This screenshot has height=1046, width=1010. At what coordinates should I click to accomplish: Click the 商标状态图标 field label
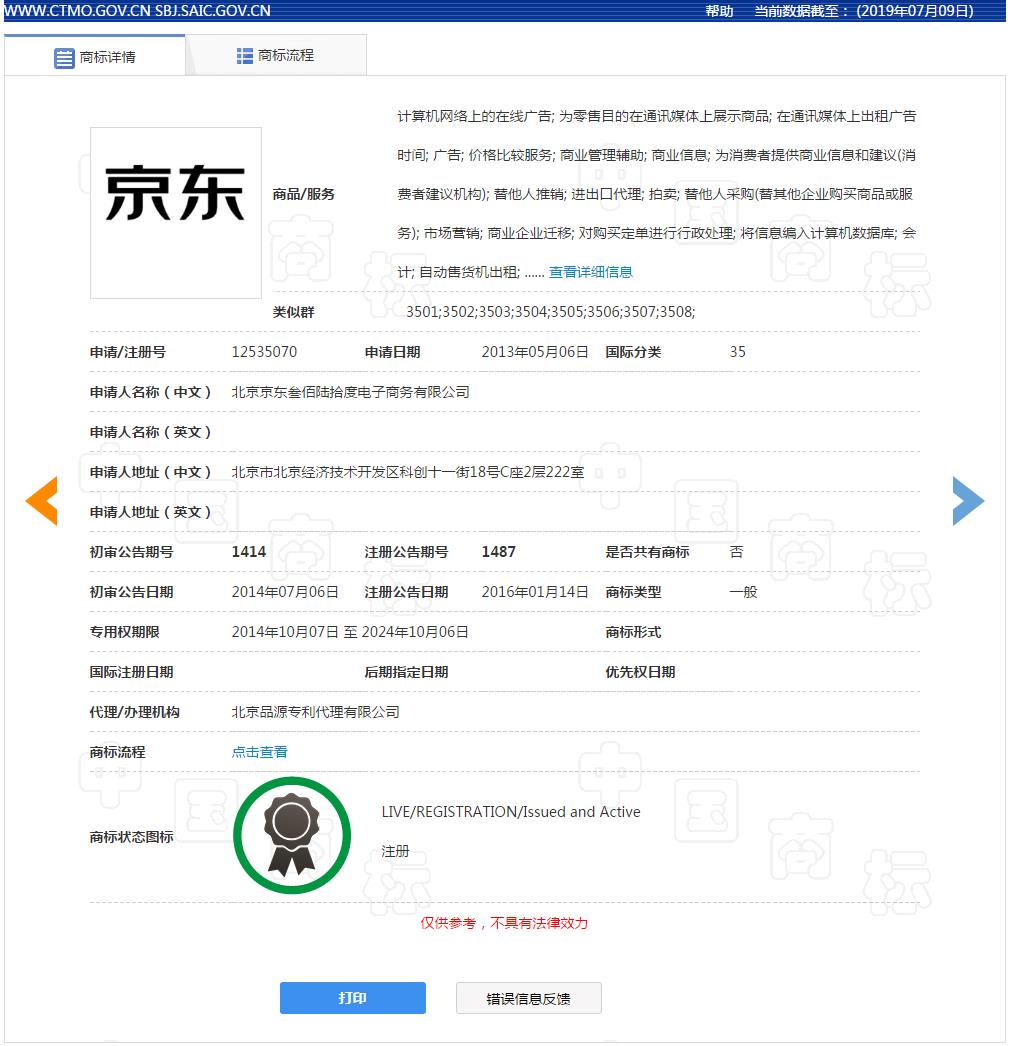pyautogui.click(x=131, y=837)
